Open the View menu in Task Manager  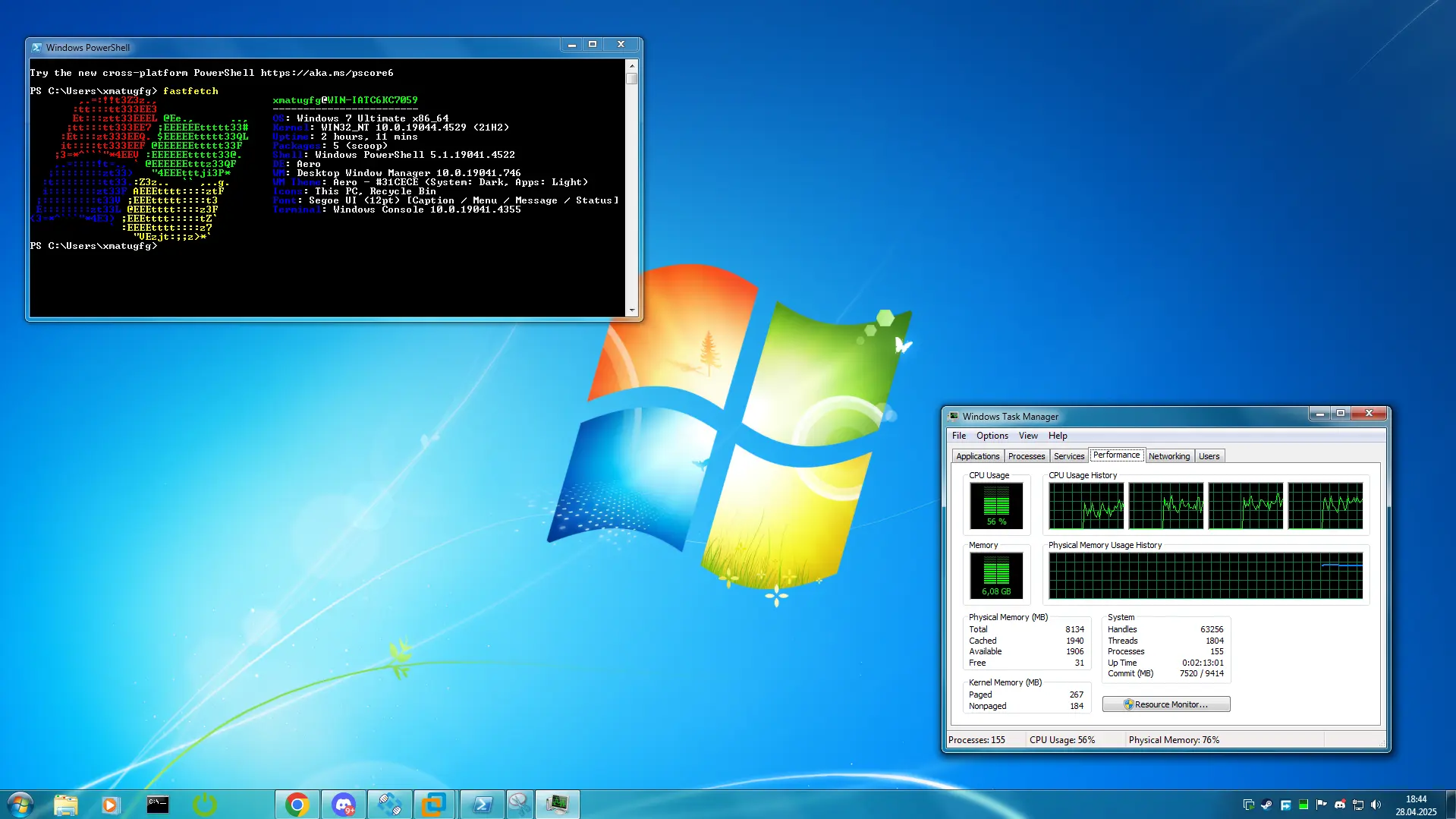click(x=1028, y=436)
